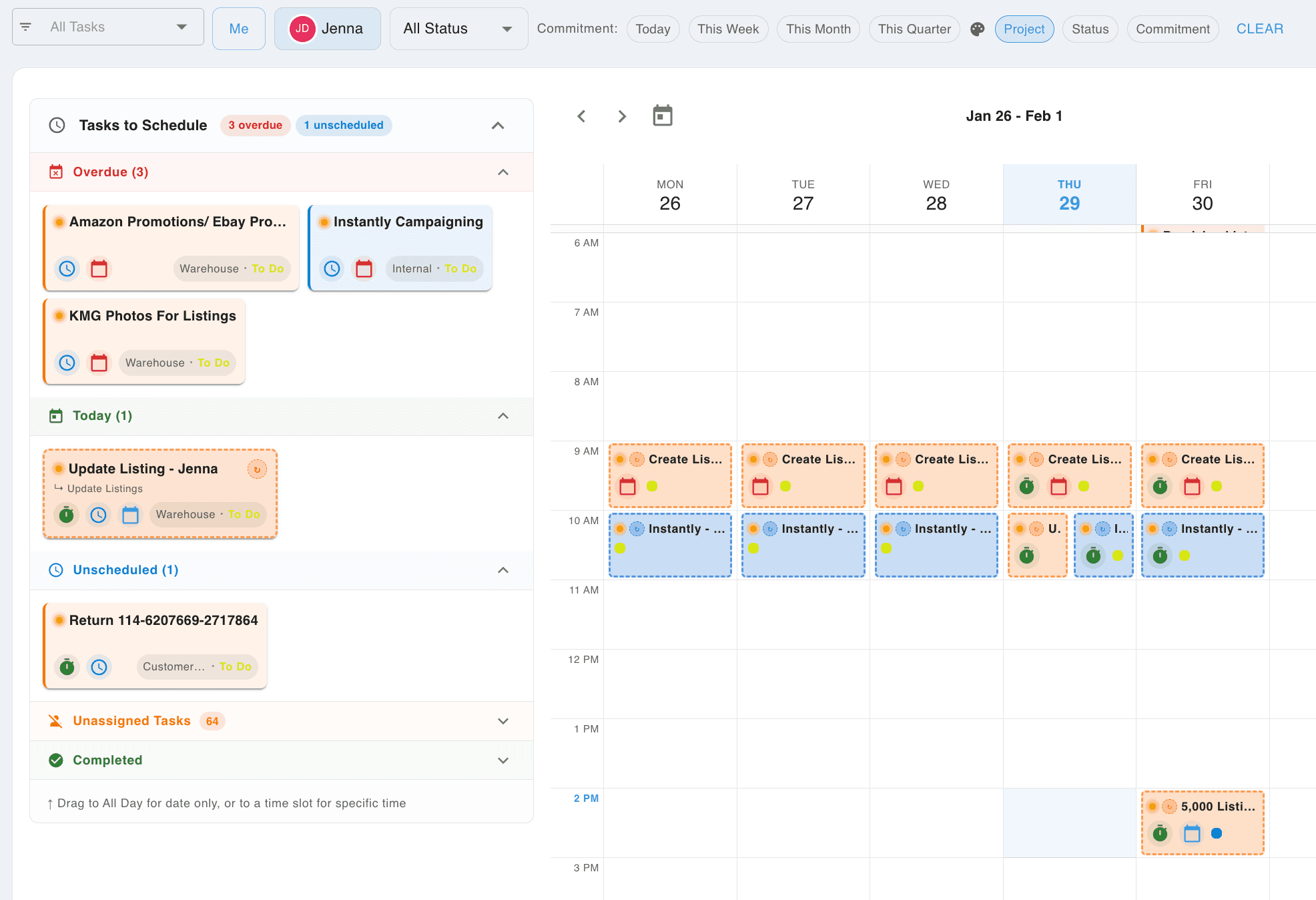Open the 5,000 Listings event on Friday

[x=1202, y=823]
